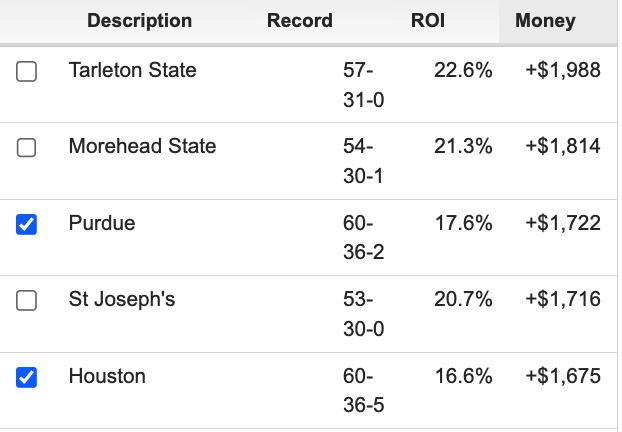The width and height of the screenshot is (622, 432).
Task: Click St Joseph's +$1,716 money value
Action: pyautogui.click(x=563, y=299)
